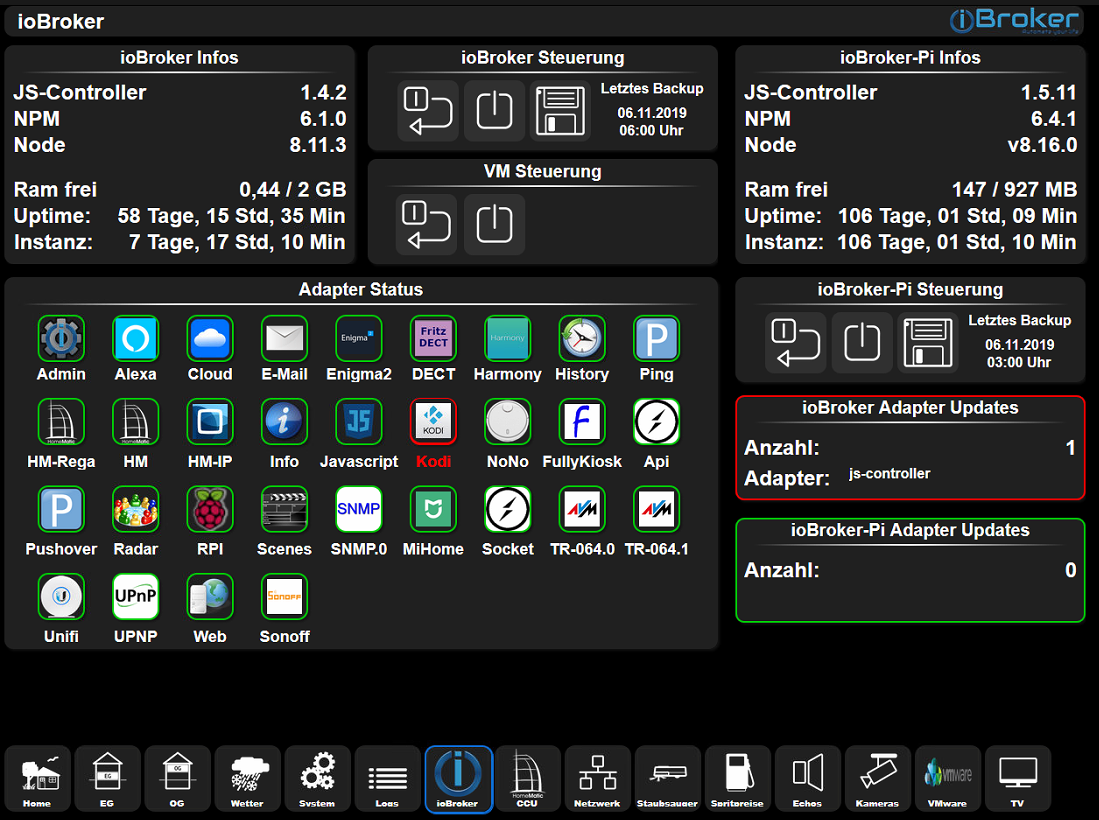The width and height of the screenshot is (1099, 820).
Task: Go to the Kameras view
Action: 877,778
